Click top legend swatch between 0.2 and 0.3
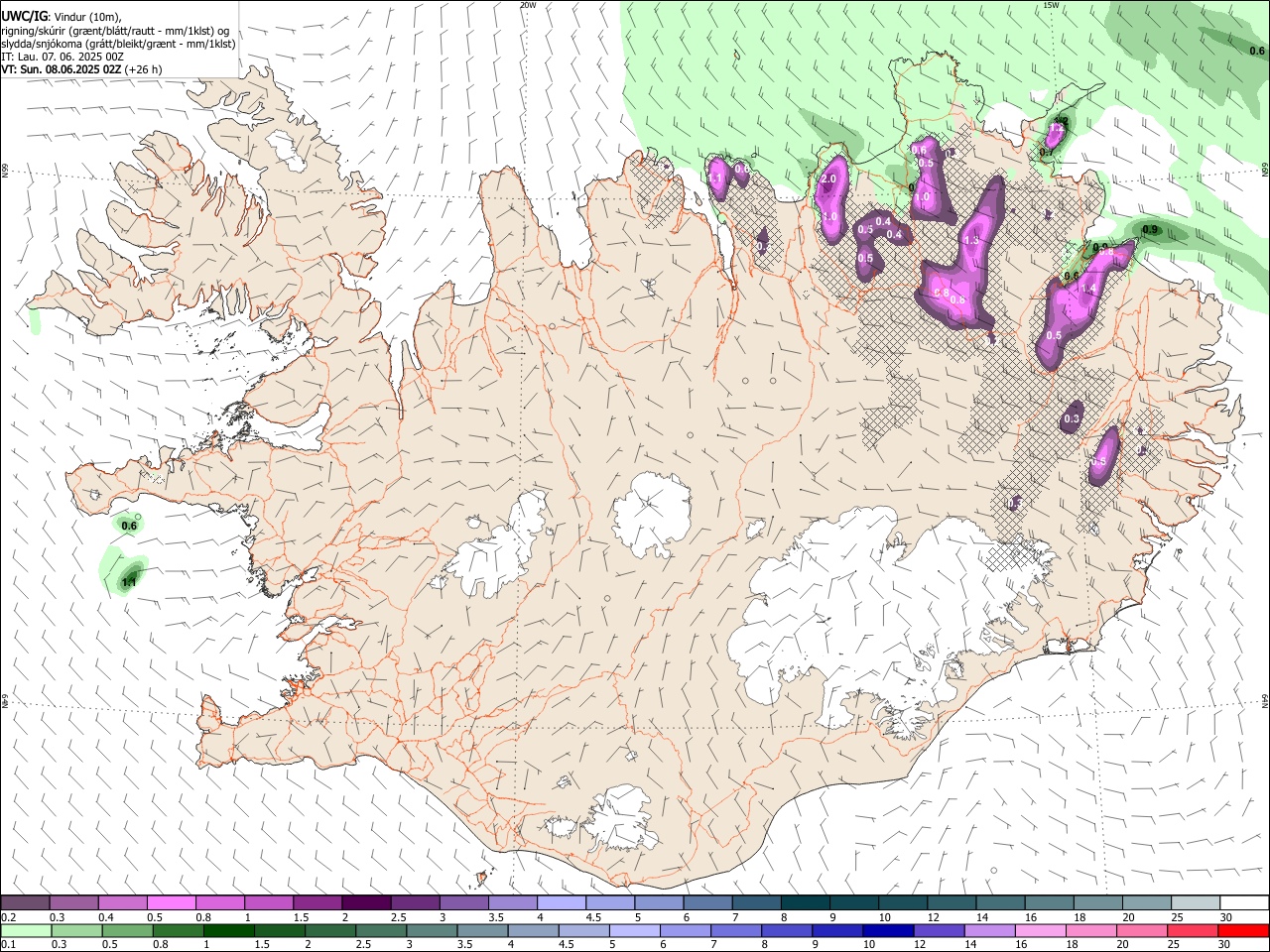The width and height of the screenshot is (1270, 952). click(25, 902)
